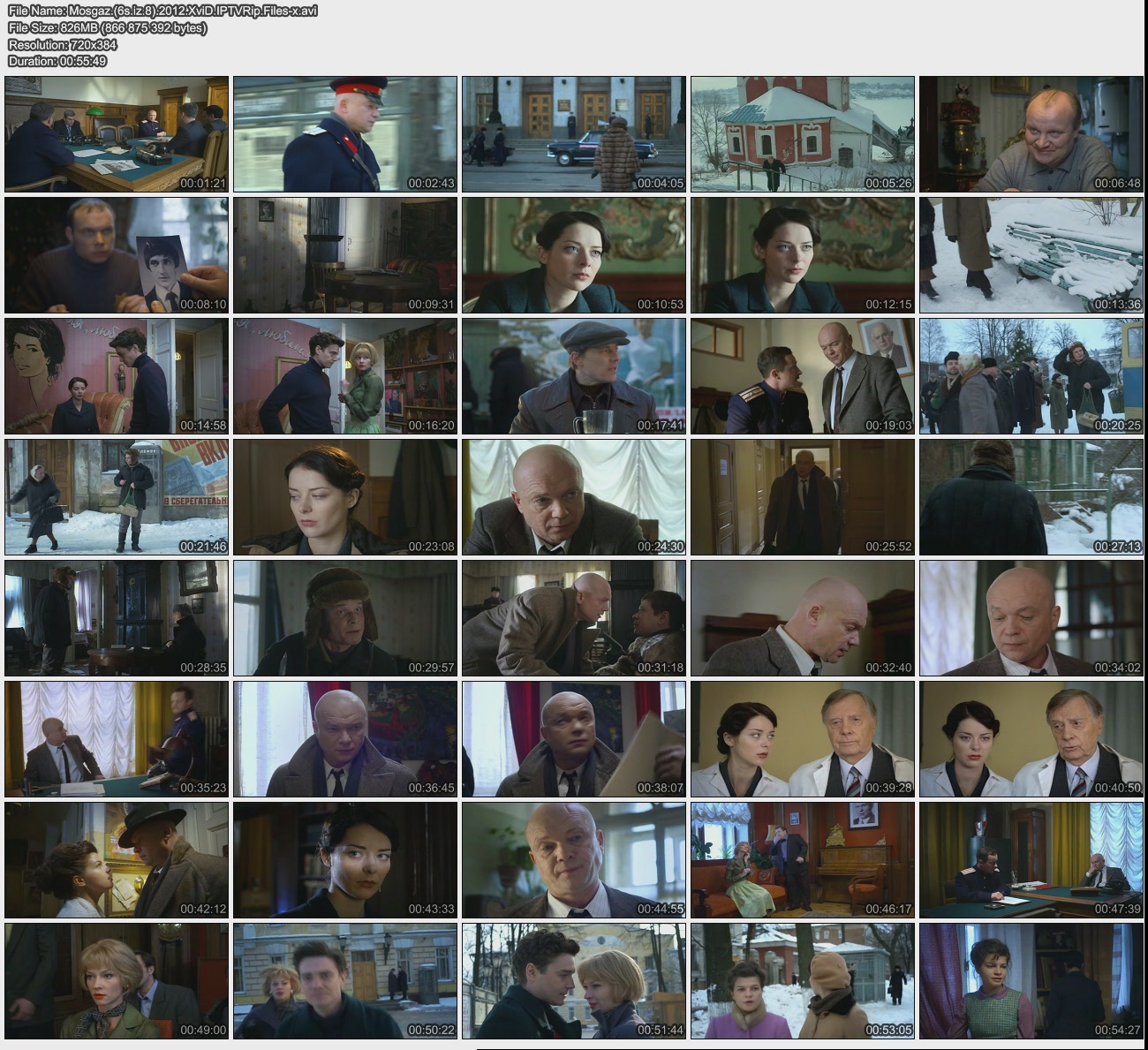Open the frame timestamped 00:24:30

pos(574,497)
